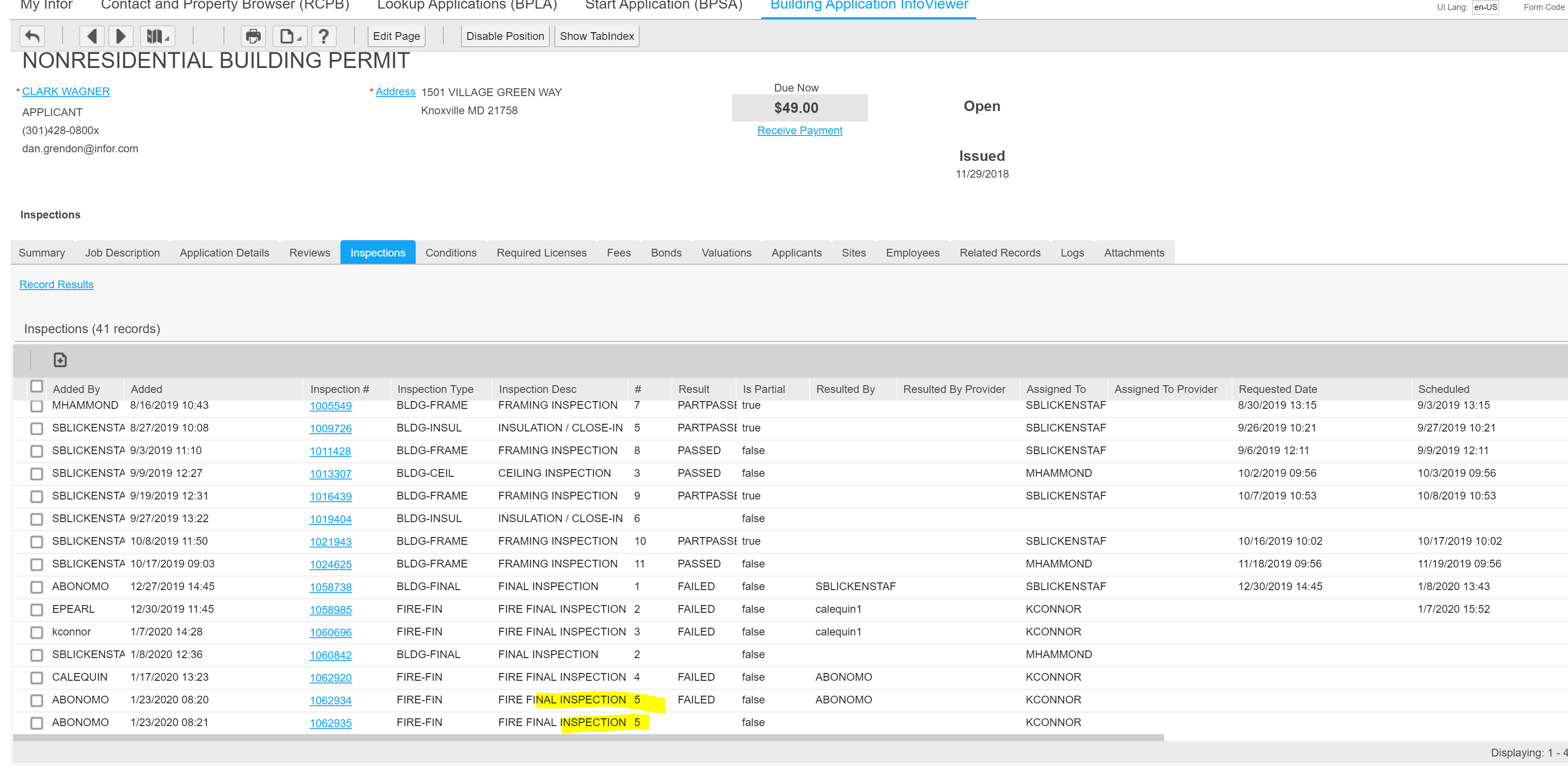The height and width of the screenshot is (775, 1568).
Task: Go to previous record arrow
Action: (x=92, y=37)
